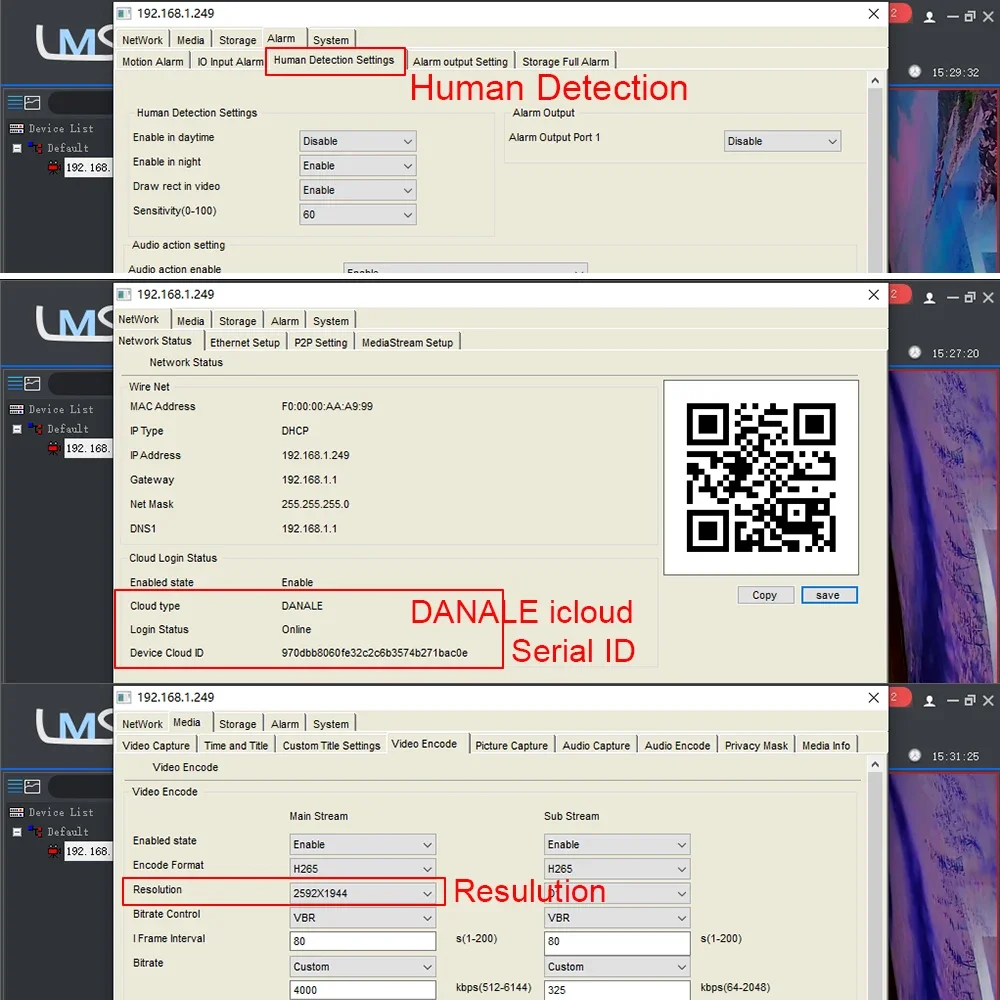Open the Main Stream Encode Format H265 dropdown

363,869
